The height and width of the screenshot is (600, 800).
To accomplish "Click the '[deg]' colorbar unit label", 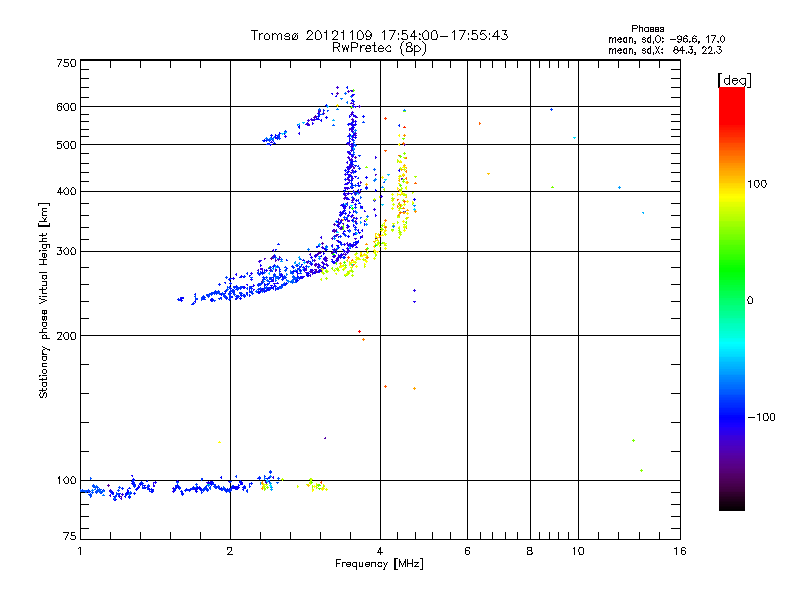I will click(x=734, y=81).
